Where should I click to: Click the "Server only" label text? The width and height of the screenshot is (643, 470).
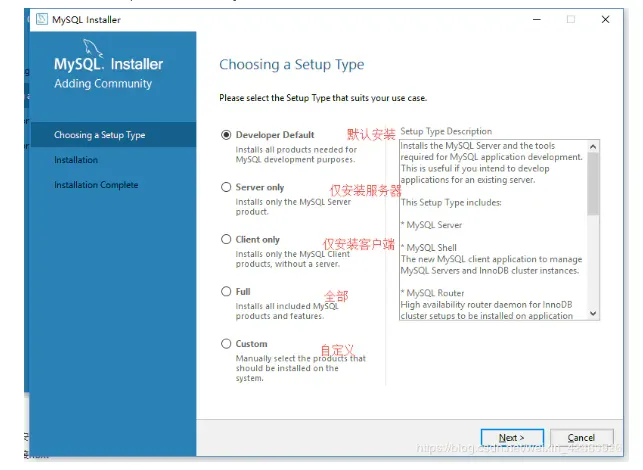coord(260,187)
